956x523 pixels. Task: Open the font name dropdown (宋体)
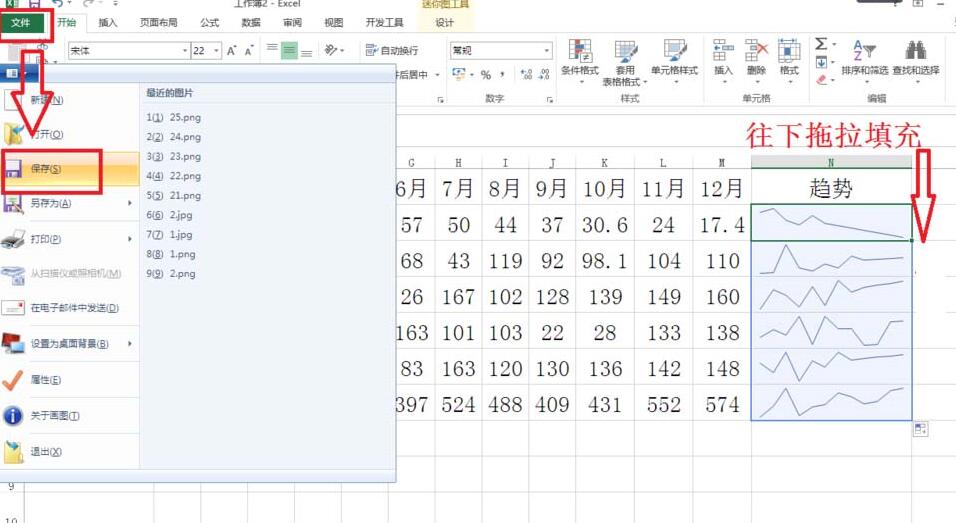pos(185,50)
